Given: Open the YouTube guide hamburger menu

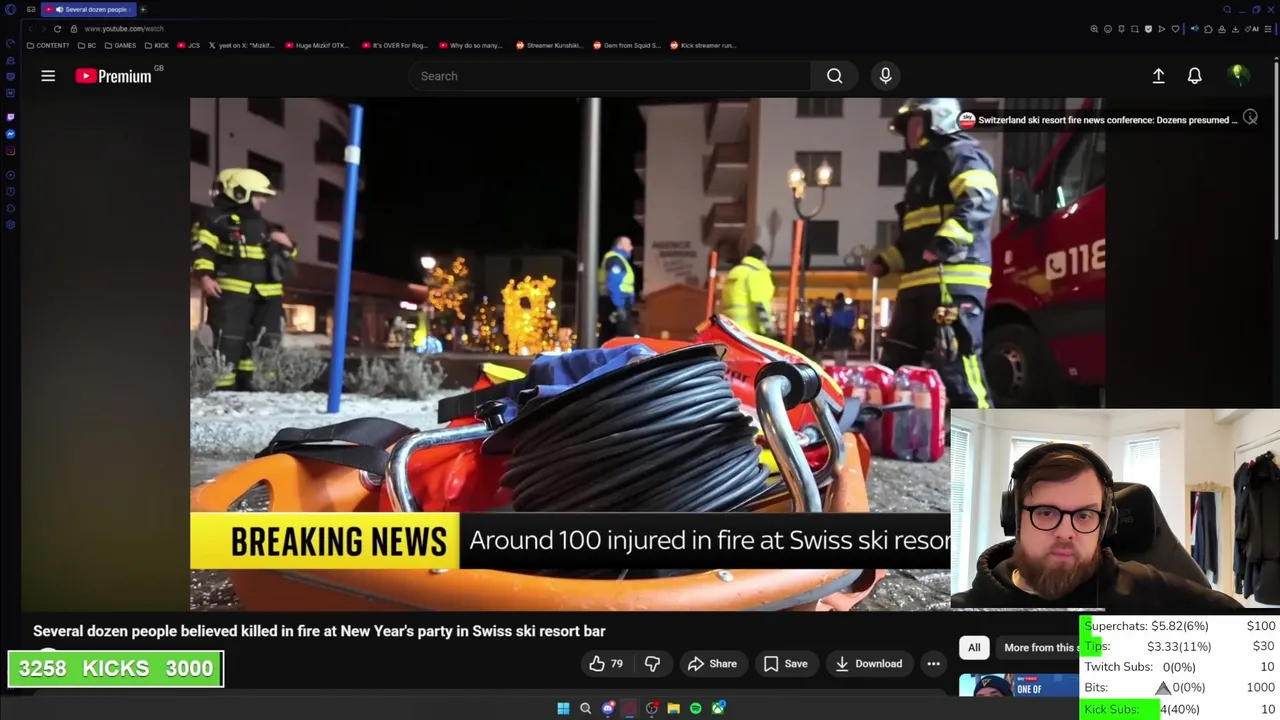Looking at the screenshot, I should 48,76.
